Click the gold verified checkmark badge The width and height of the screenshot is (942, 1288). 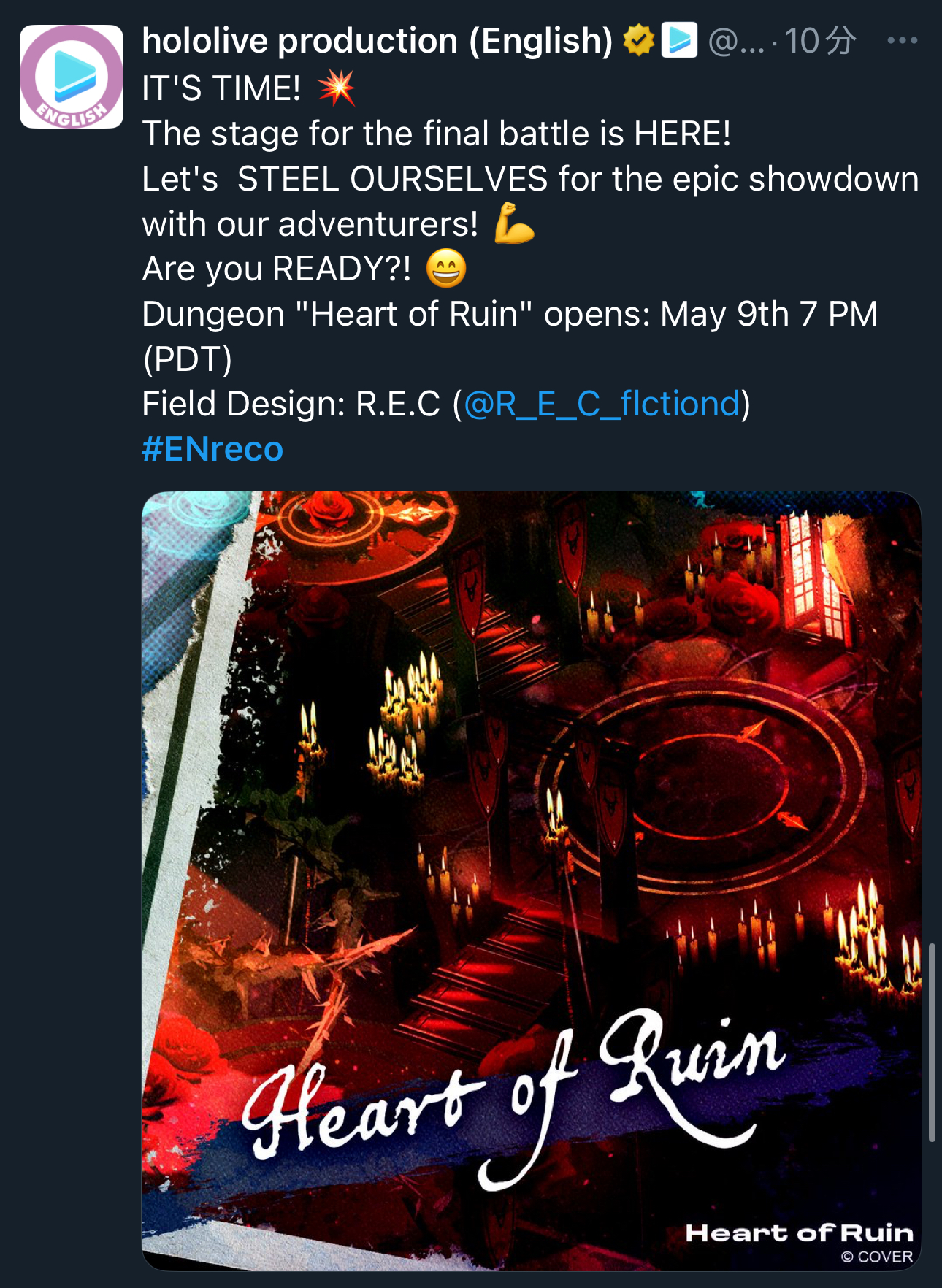pos(639,41)
